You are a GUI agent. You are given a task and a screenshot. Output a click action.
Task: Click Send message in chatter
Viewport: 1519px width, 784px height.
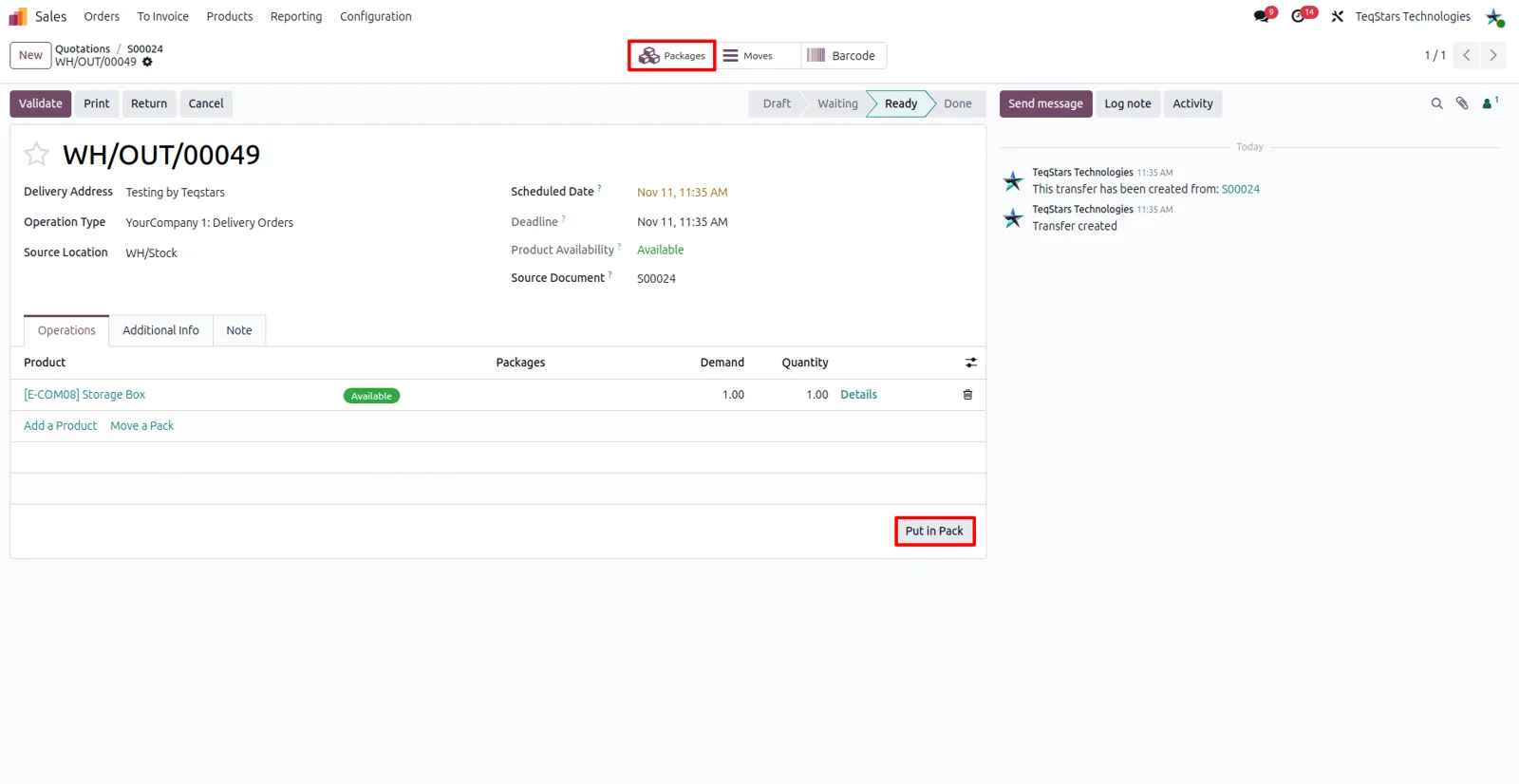click(x=1045, y=103)
